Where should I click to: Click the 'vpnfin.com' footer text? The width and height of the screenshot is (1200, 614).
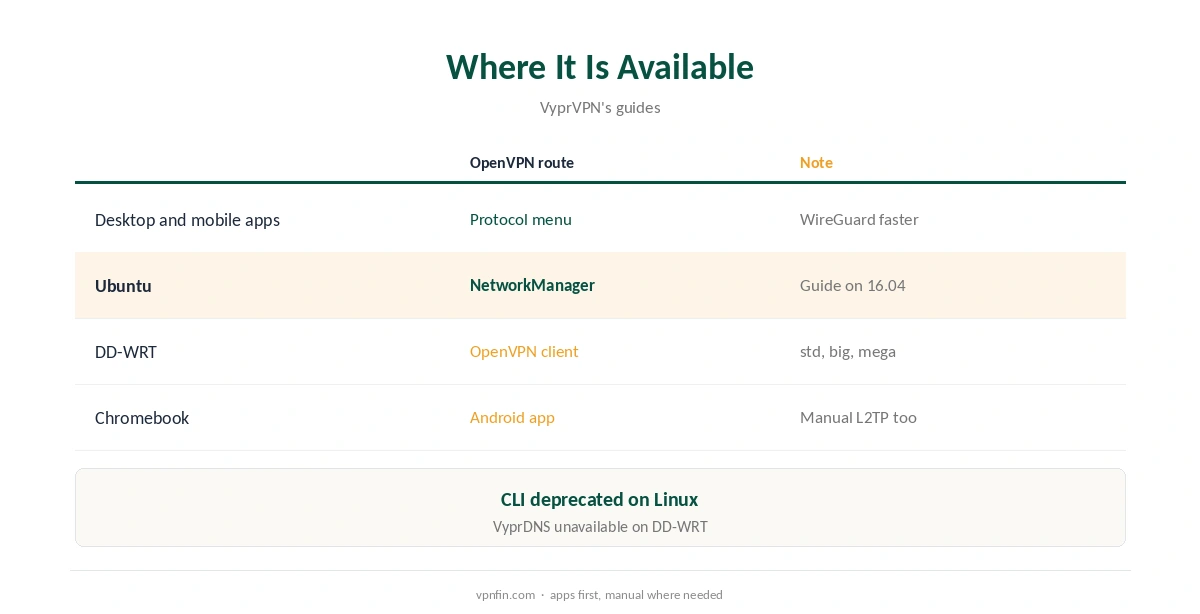click(x=505, y=594)
